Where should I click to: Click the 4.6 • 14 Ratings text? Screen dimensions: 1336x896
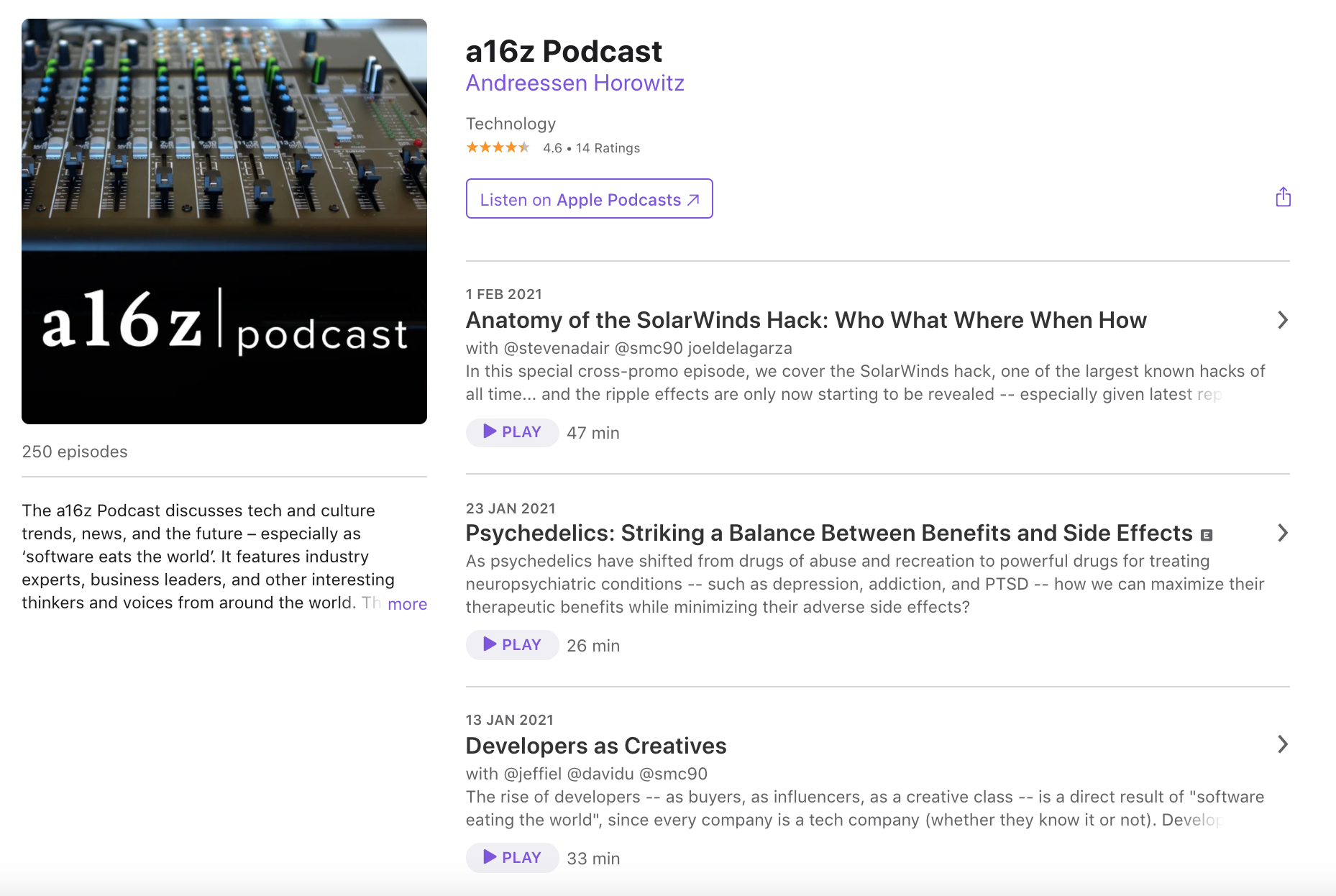click(x=591, y=148)
